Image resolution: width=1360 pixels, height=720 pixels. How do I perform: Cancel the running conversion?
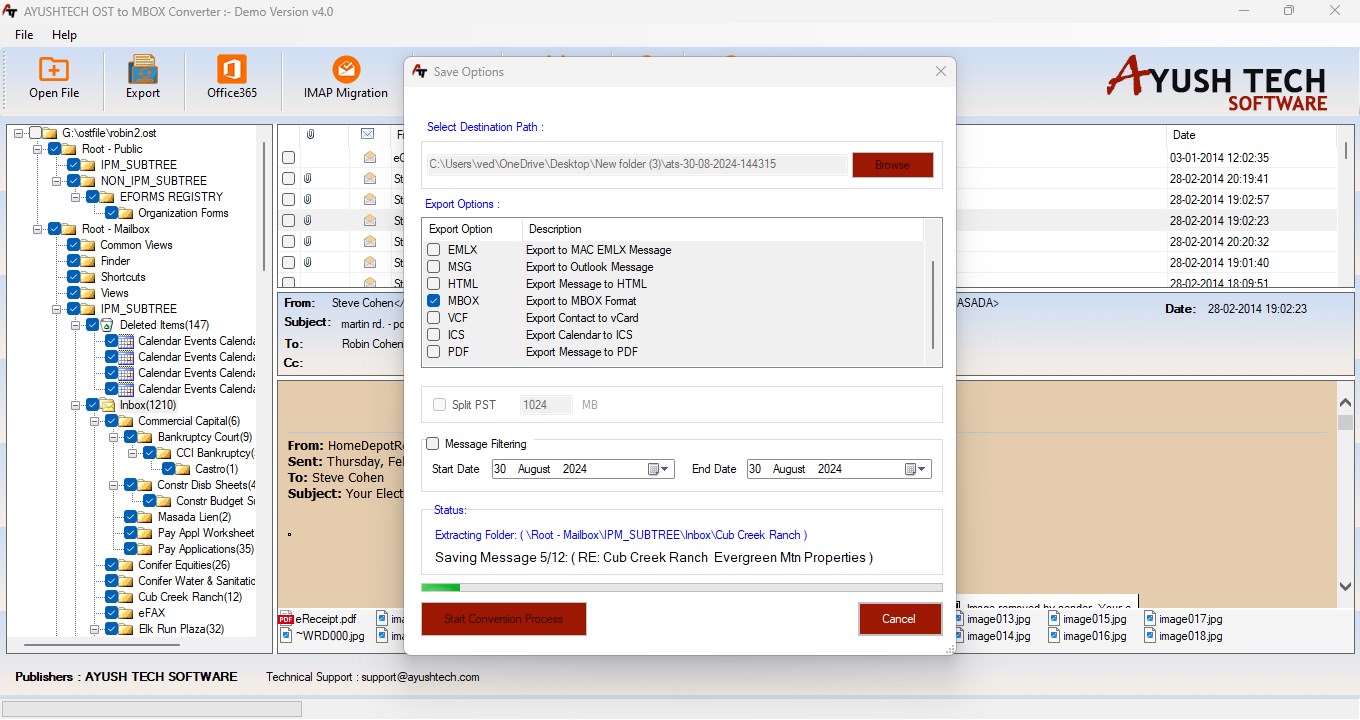pyautogui.click(x=899, y=619)
